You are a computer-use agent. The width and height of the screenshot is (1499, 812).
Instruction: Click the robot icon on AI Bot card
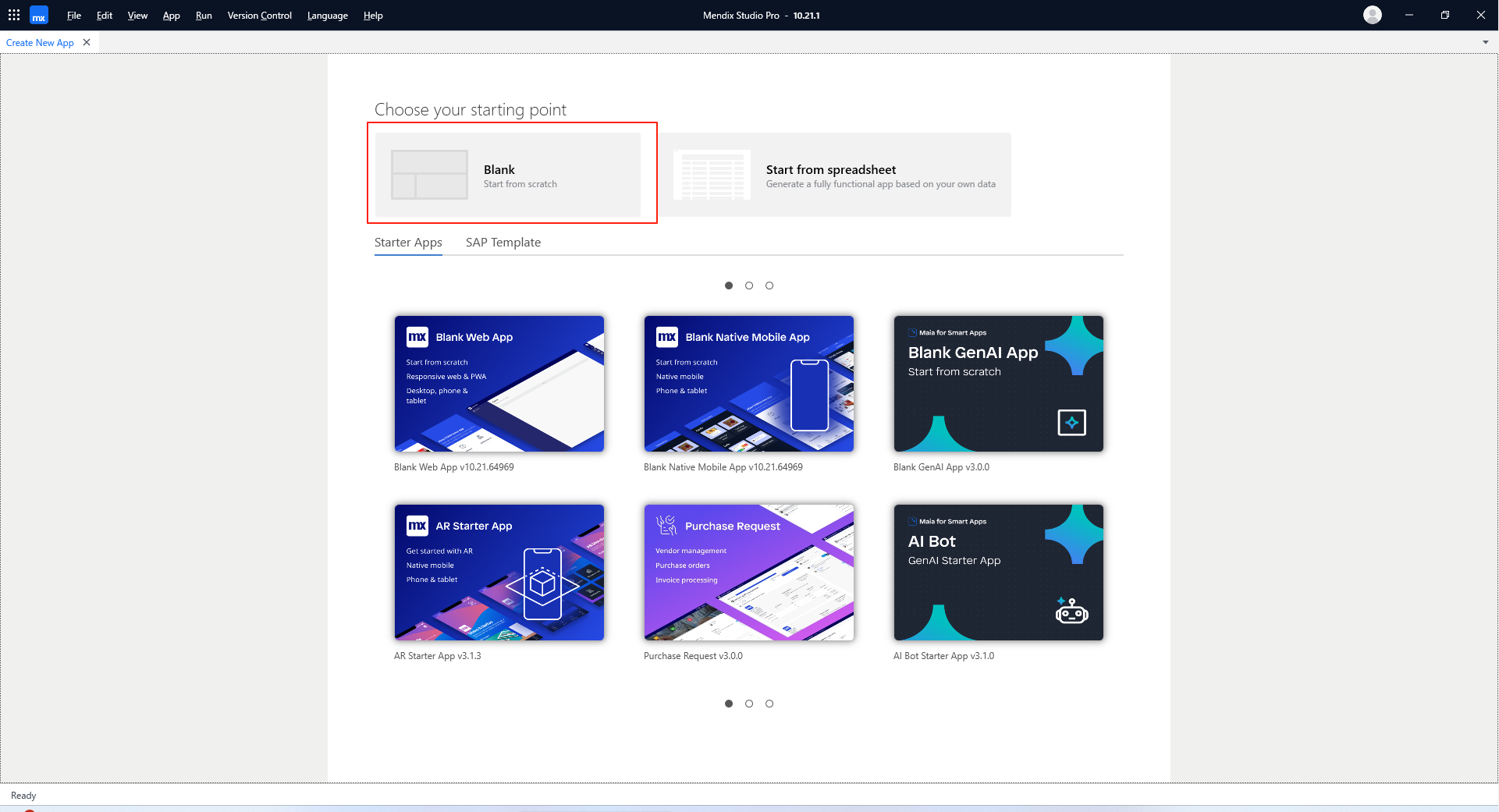pyautogui.click(x=1071, y=612)
